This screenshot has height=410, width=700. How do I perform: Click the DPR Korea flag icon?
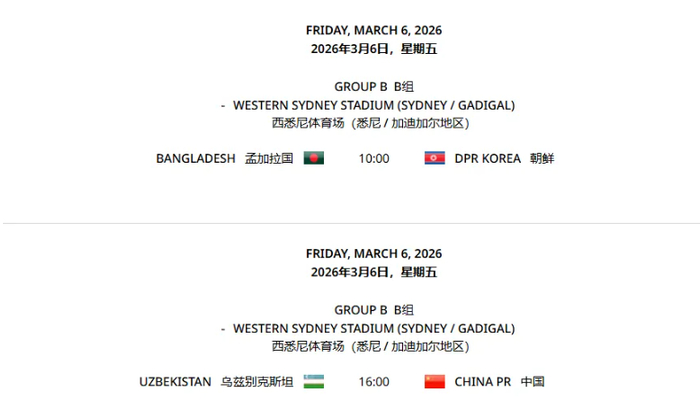coord(435,158)
